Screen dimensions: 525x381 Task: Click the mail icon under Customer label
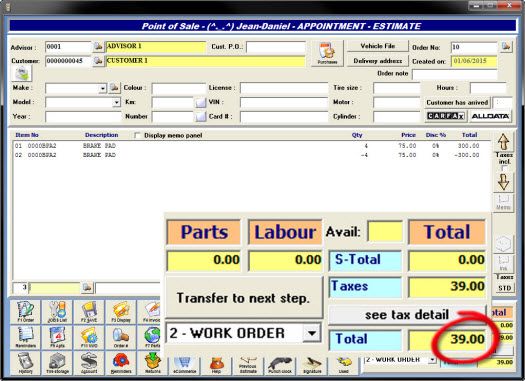click(x=22, y=73)
